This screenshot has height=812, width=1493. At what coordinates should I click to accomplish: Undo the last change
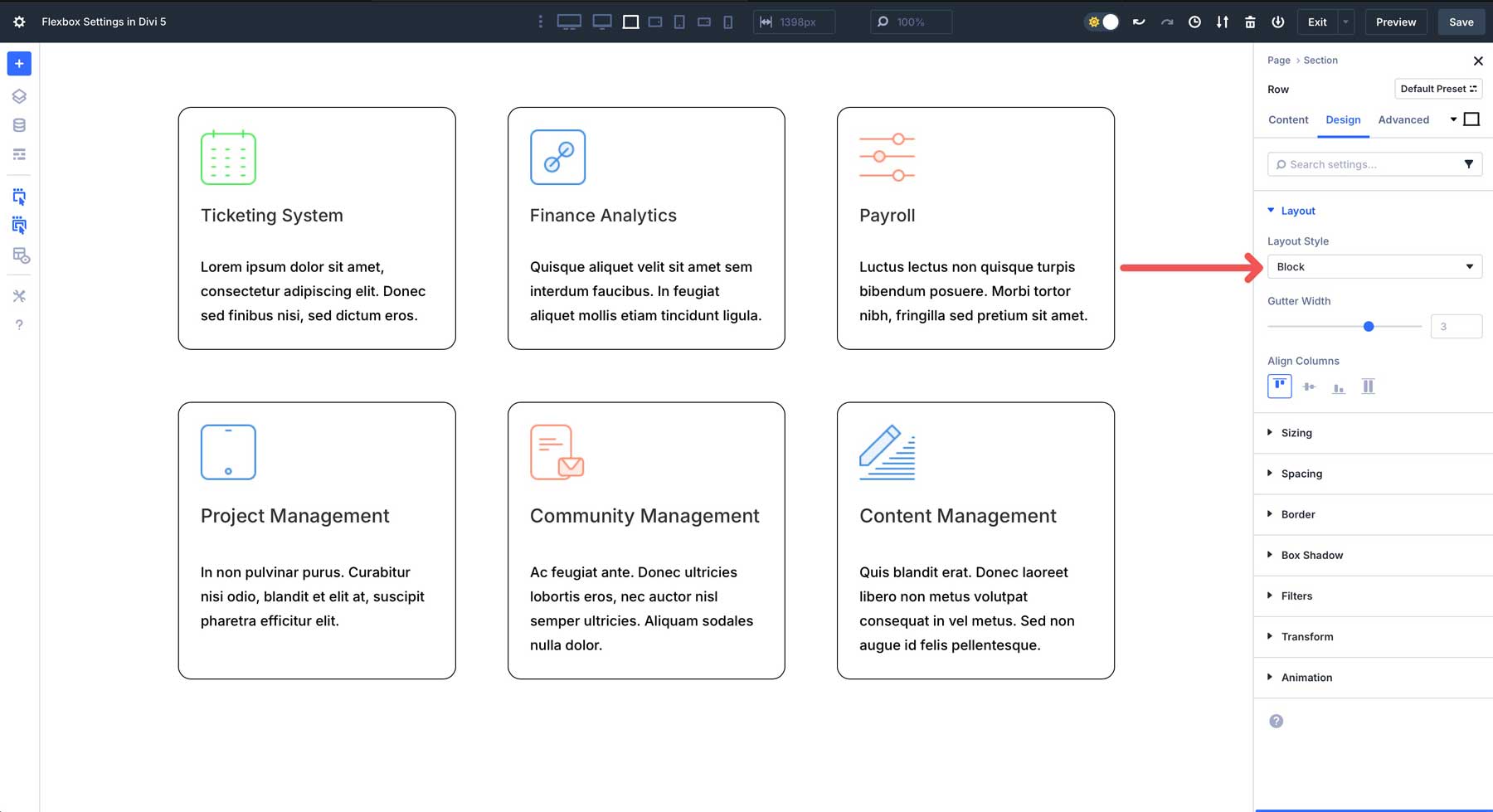tap(1138, 22)
